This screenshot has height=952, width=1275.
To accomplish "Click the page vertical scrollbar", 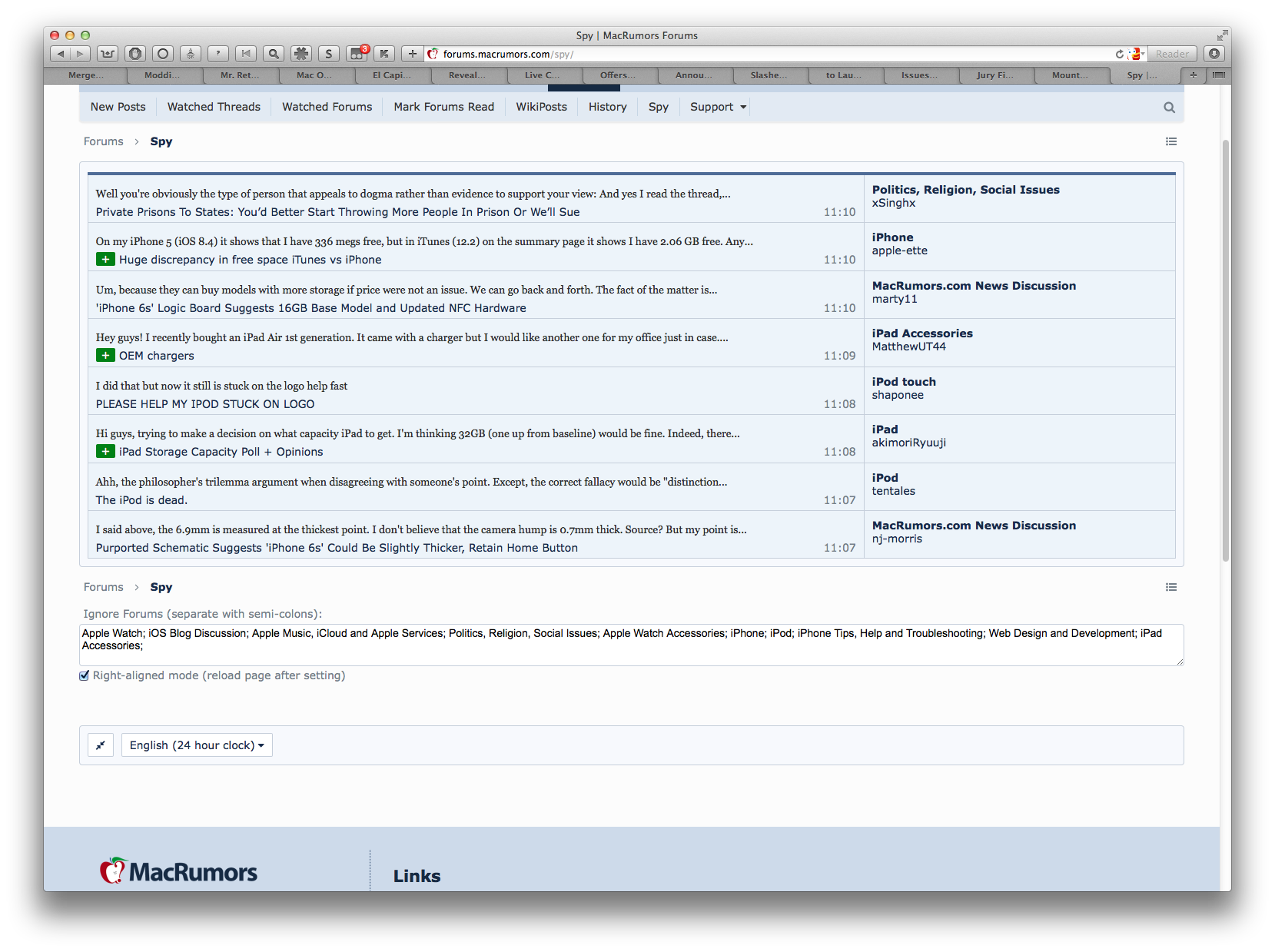I will 1226,351.
